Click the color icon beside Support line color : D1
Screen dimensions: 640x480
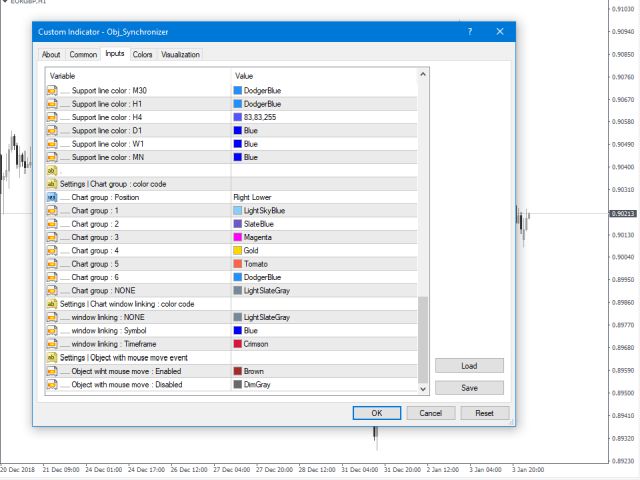52,131
